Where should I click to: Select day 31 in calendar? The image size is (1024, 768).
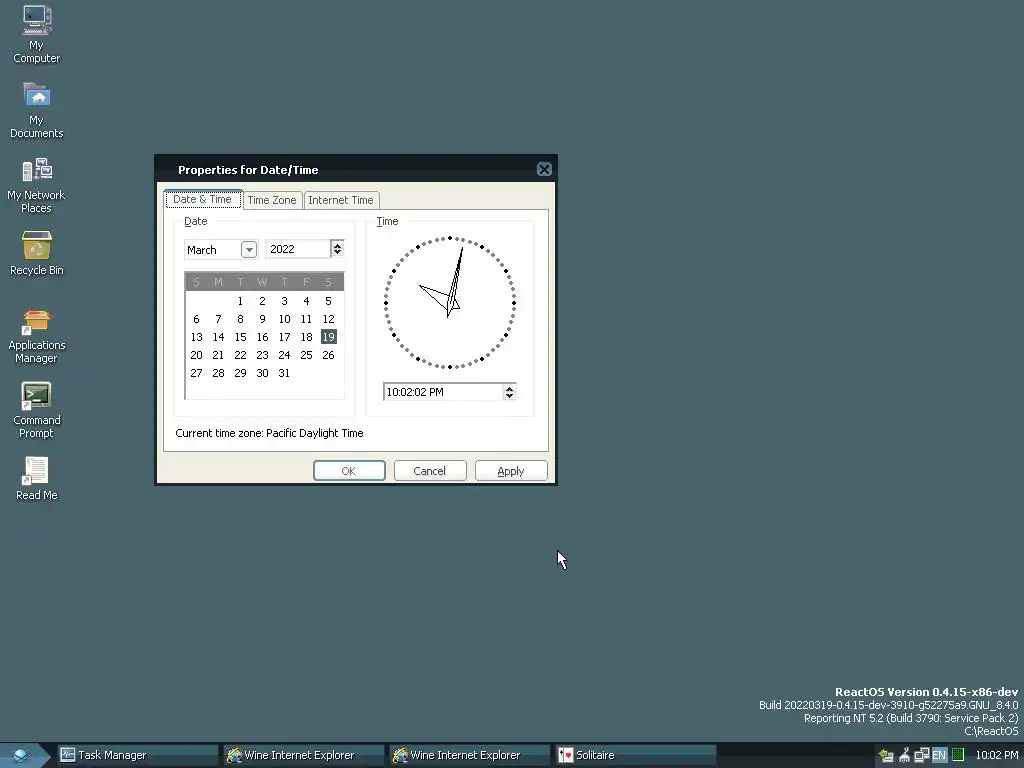tap(284, 373)
